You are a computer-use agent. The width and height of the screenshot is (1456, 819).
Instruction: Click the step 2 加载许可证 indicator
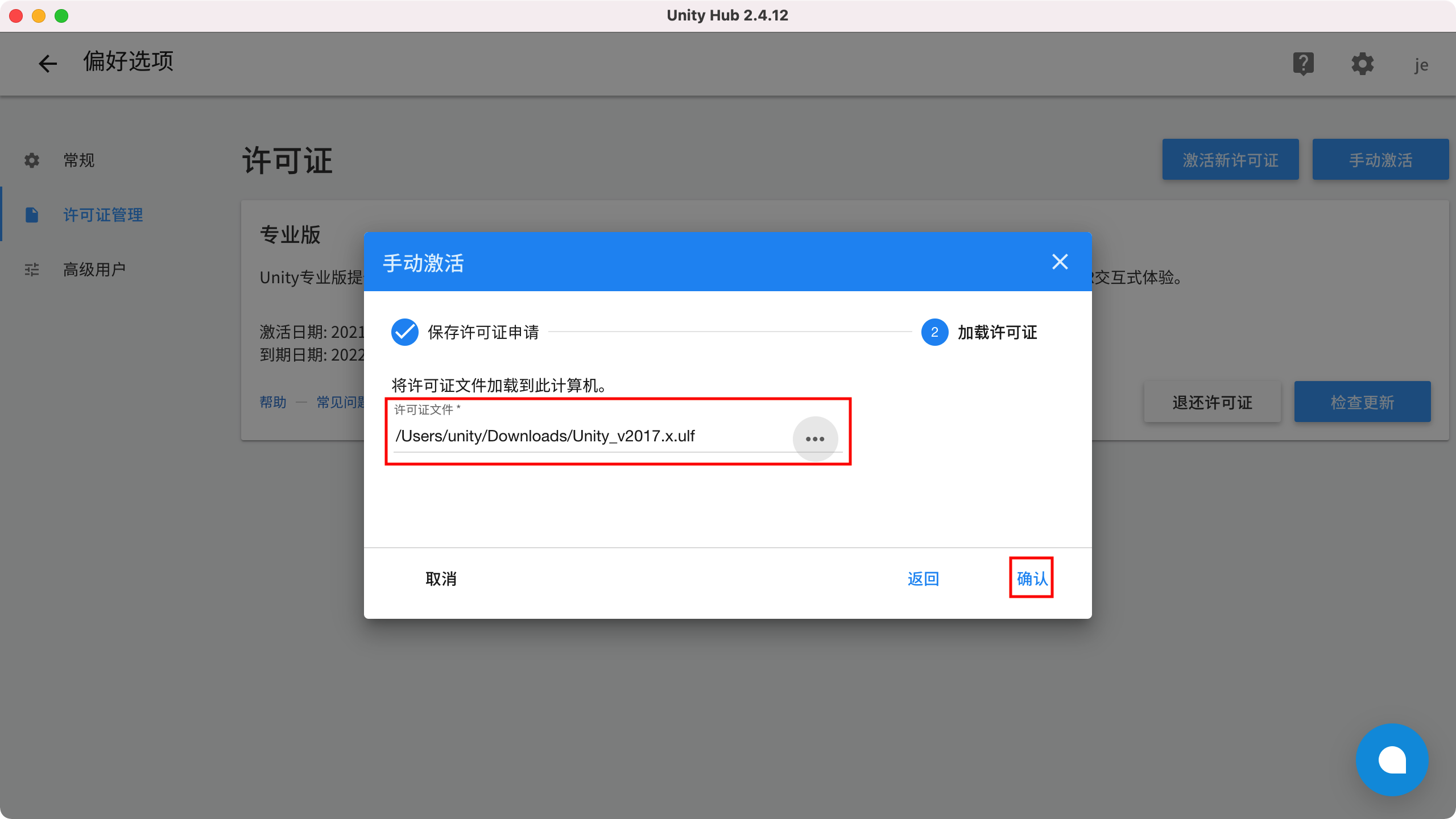pos(934,332)
